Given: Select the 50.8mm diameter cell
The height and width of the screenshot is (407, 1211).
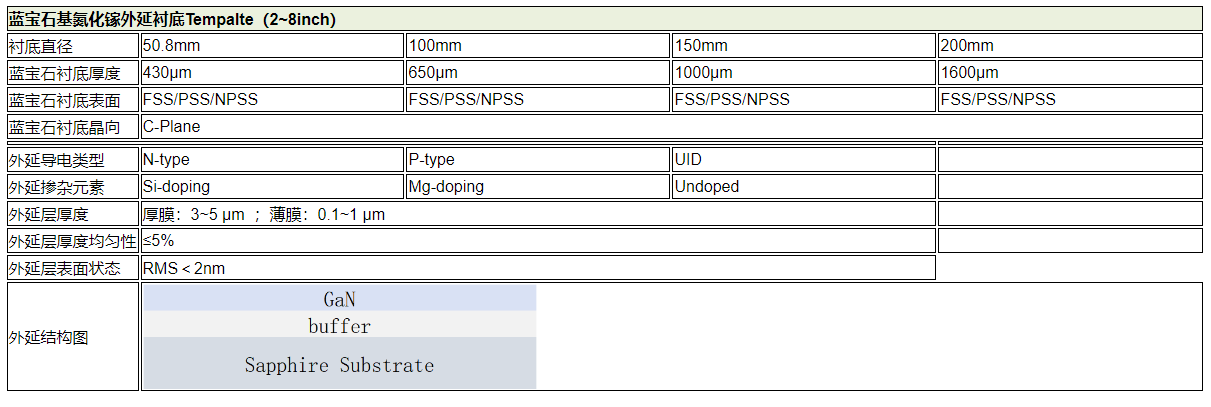Looking at the screenshot, I should 272,46.
